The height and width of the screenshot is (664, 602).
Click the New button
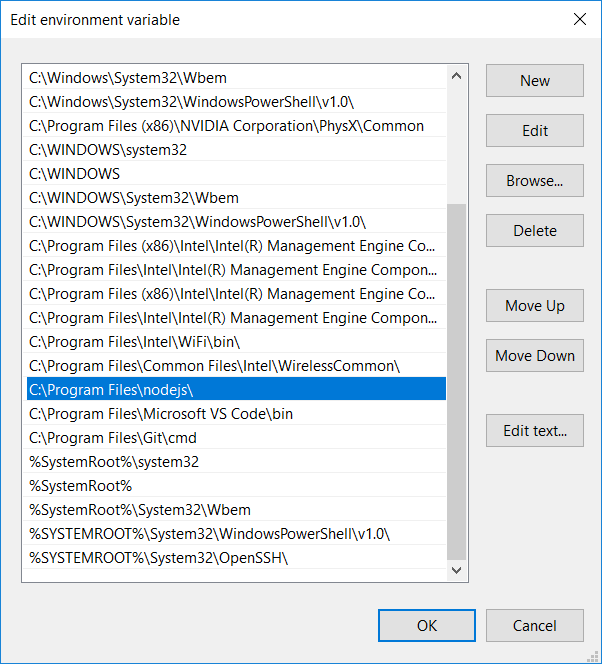[534, 81]
